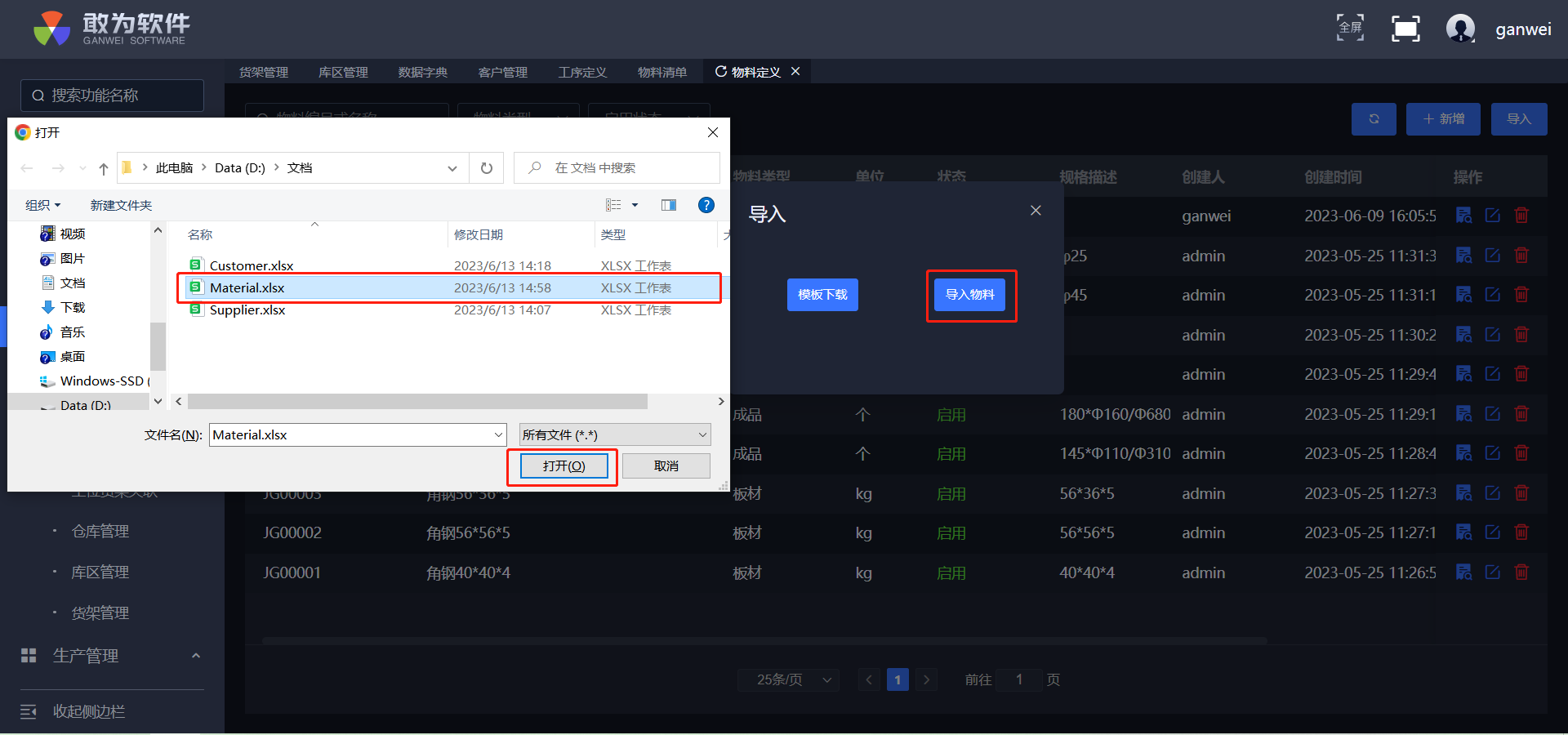Screen dimensions: 1568x735
Task: Delete the ganwei created row
Action: coord(1521,216)
